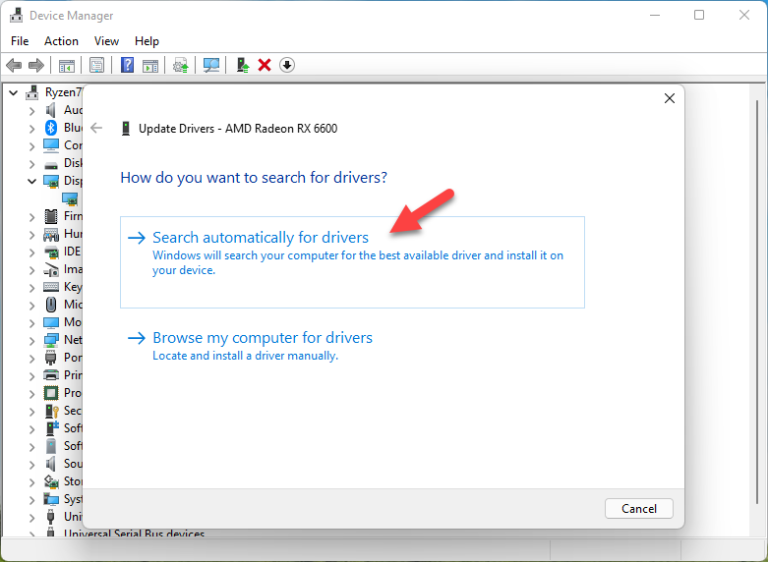Select the Keyboards icon in the tree
This screenshot has height=562, width=768.
pos(51,287)
